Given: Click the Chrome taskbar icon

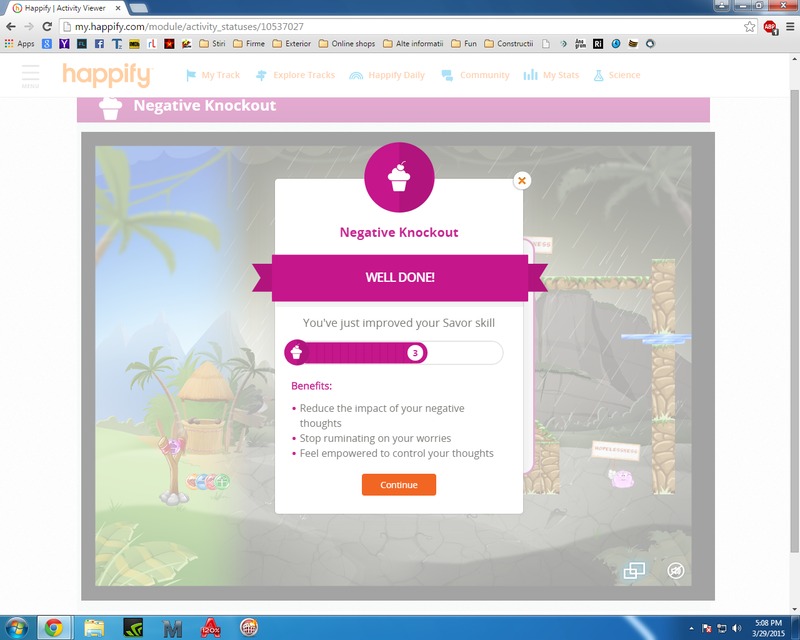Looking at the screenshot, I should click(x=54, y=627).
